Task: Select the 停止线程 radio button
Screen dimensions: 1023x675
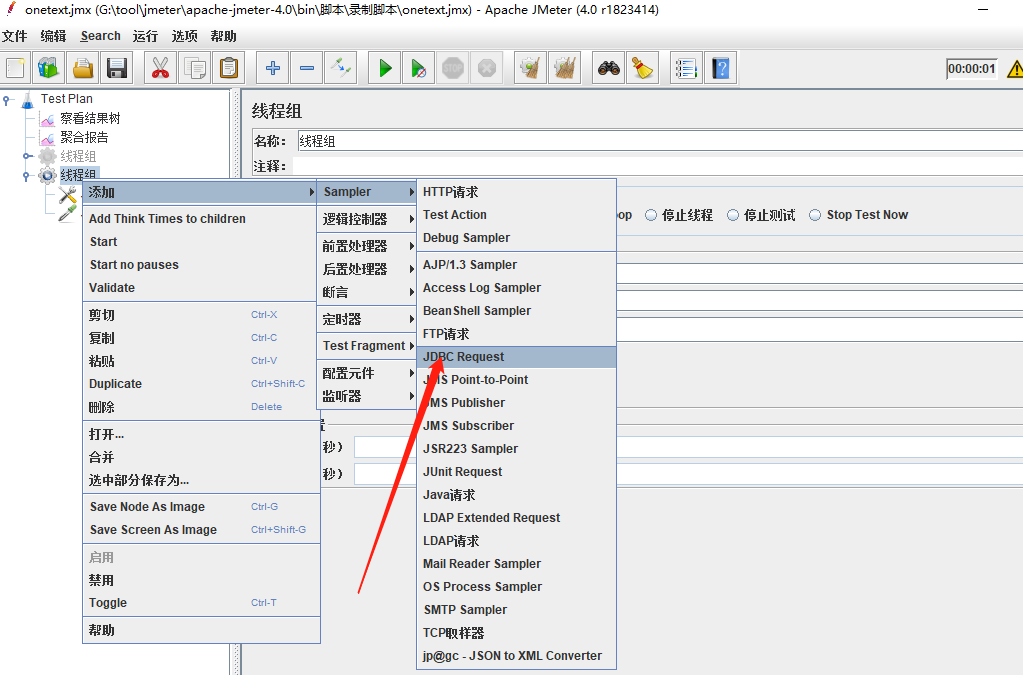Action: pyautogui.click(x=650, y=215)
